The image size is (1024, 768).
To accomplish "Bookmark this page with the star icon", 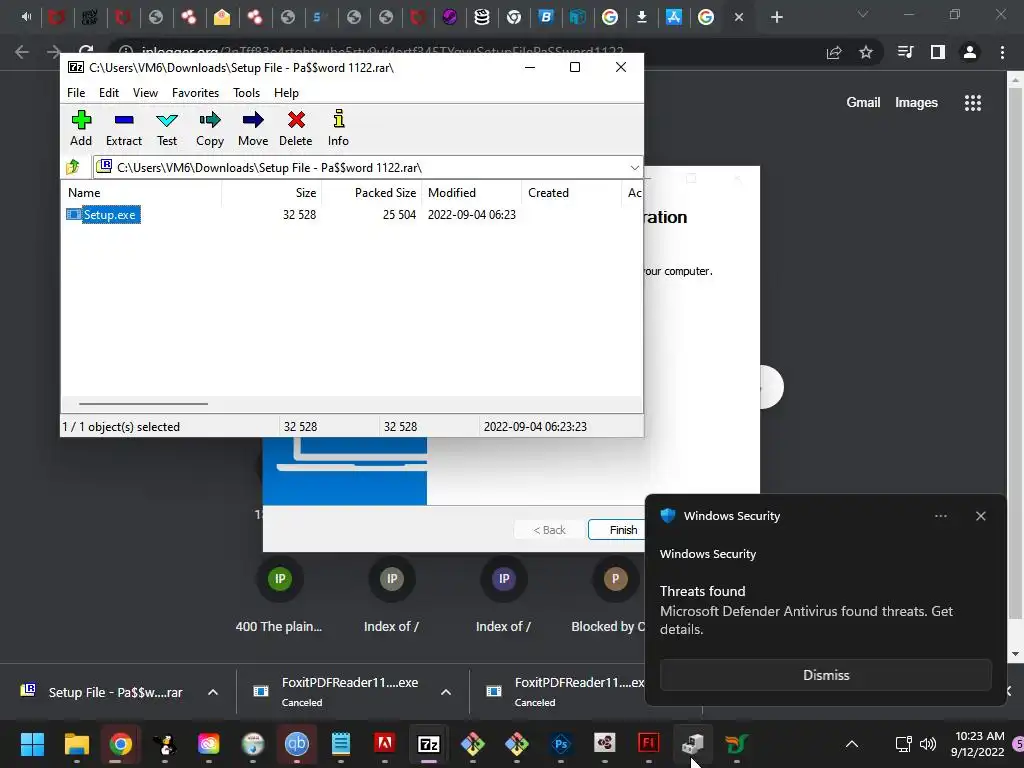I will tap(866, 52).
